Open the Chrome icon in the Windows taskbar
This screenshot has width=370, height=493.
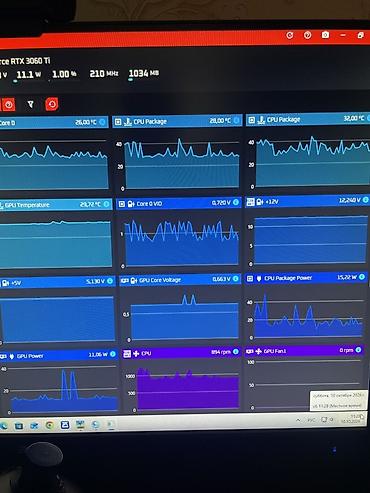point(50,425)
